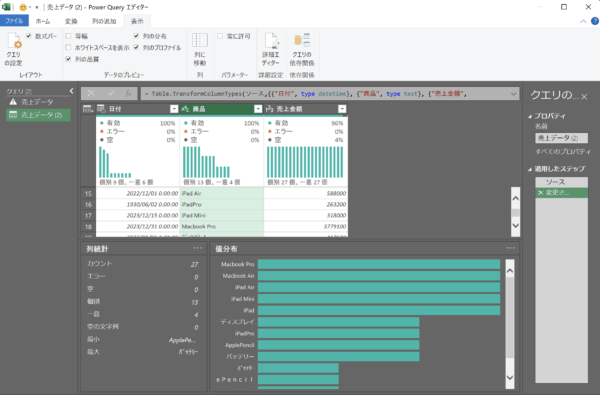Click the 日付 column datetime type icon
Viewport: 600px width, 395px height.
tap(101, 109)
